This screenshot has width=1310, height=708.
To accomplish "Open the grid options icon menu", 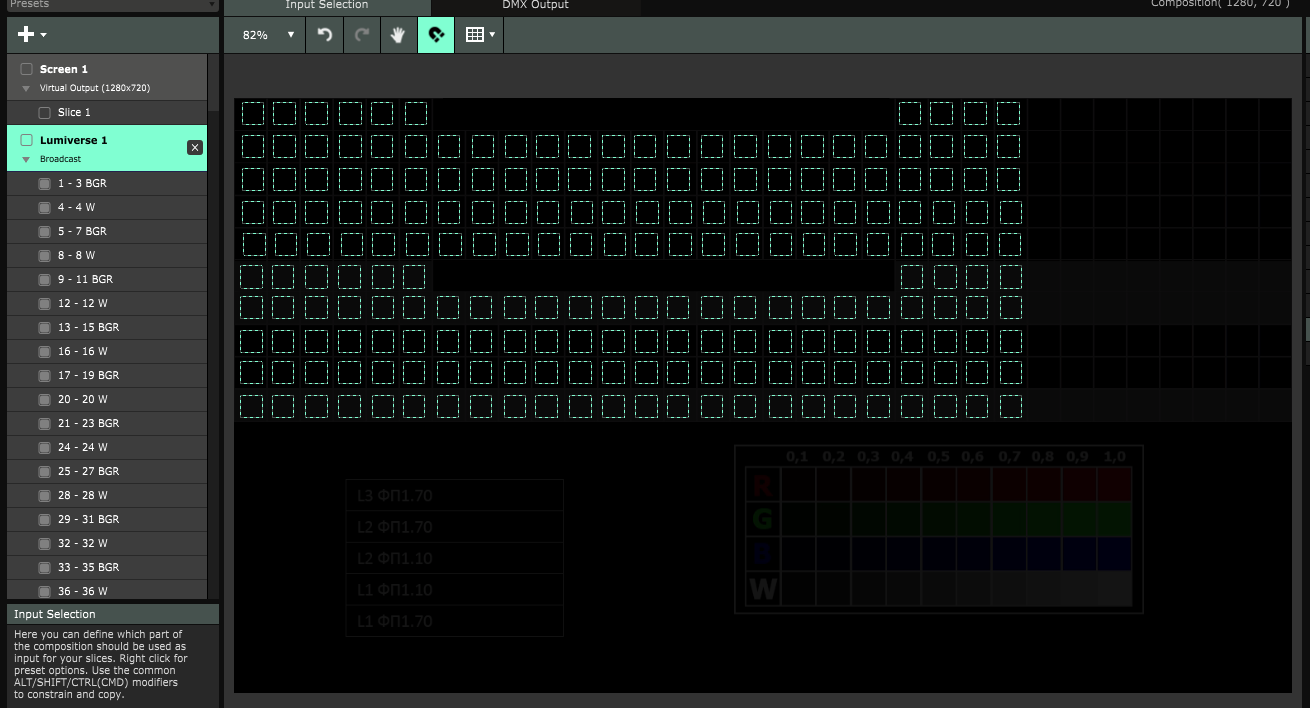I will click(x=479, y=35).
